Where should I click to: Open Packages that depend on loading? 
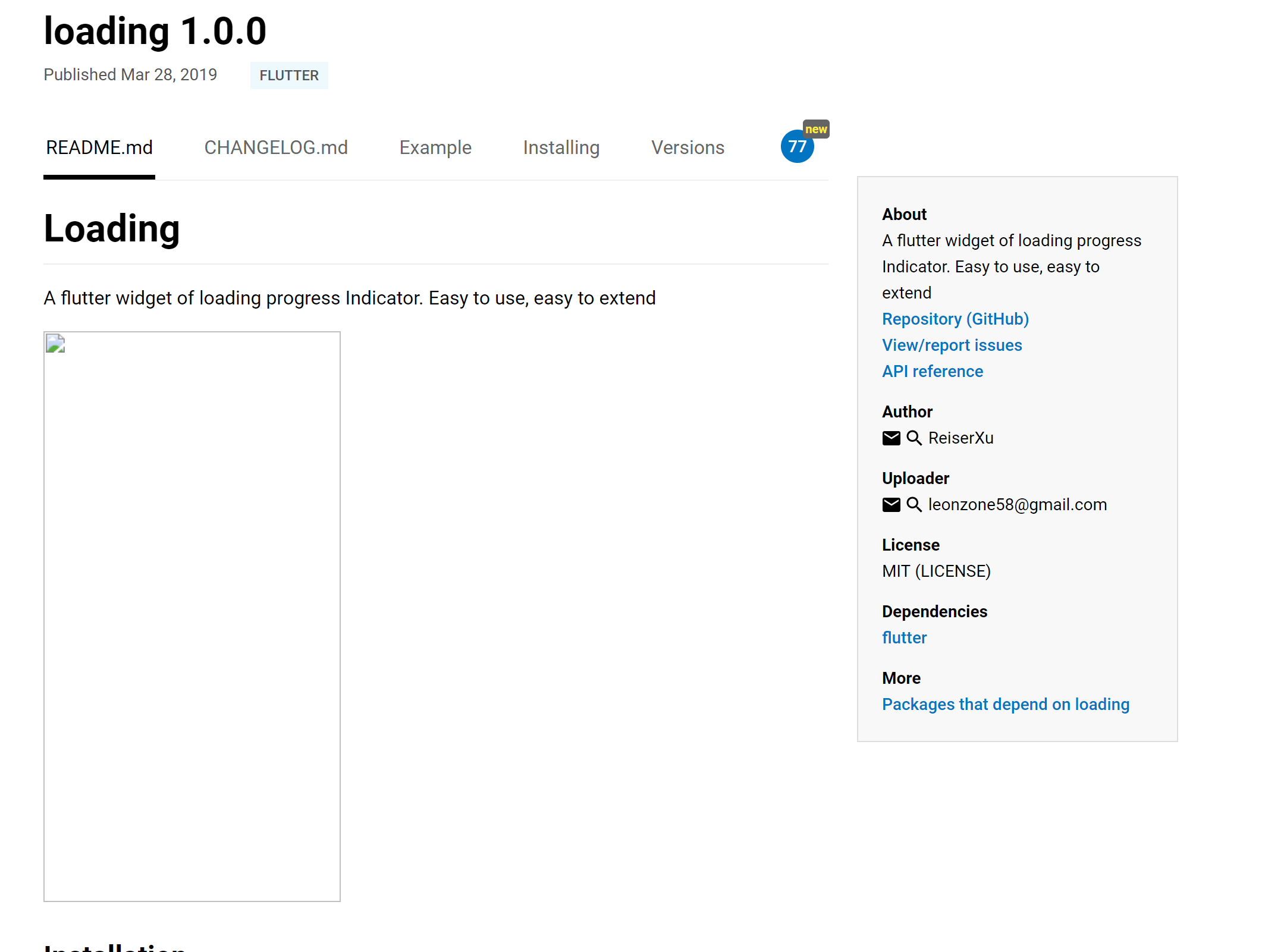(x=1005, y=705)
